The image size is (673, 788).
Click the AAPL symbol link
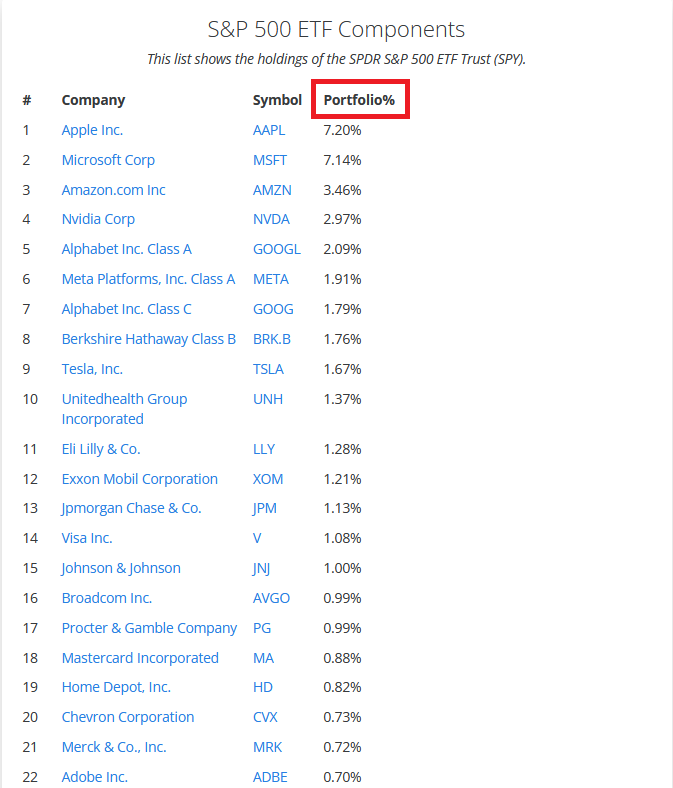269,130
